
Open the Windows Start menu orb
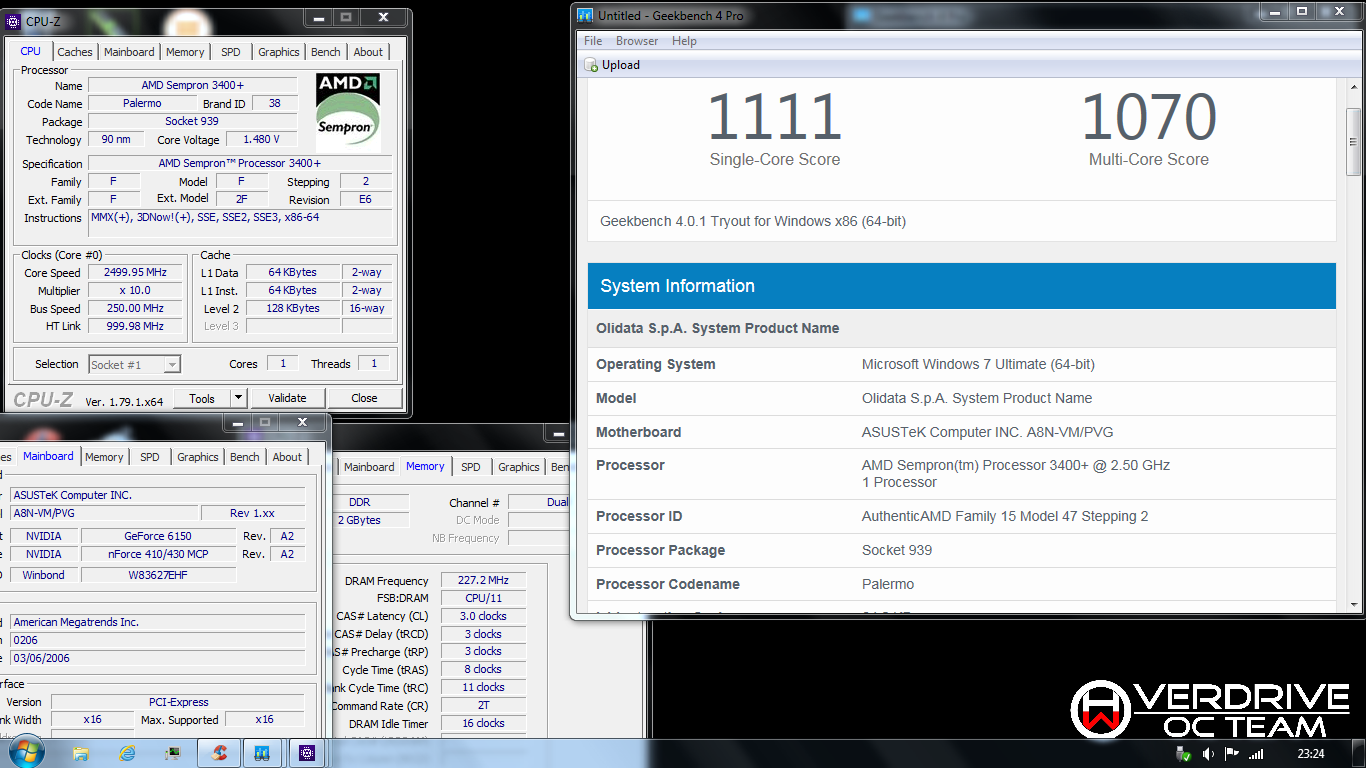25,752
